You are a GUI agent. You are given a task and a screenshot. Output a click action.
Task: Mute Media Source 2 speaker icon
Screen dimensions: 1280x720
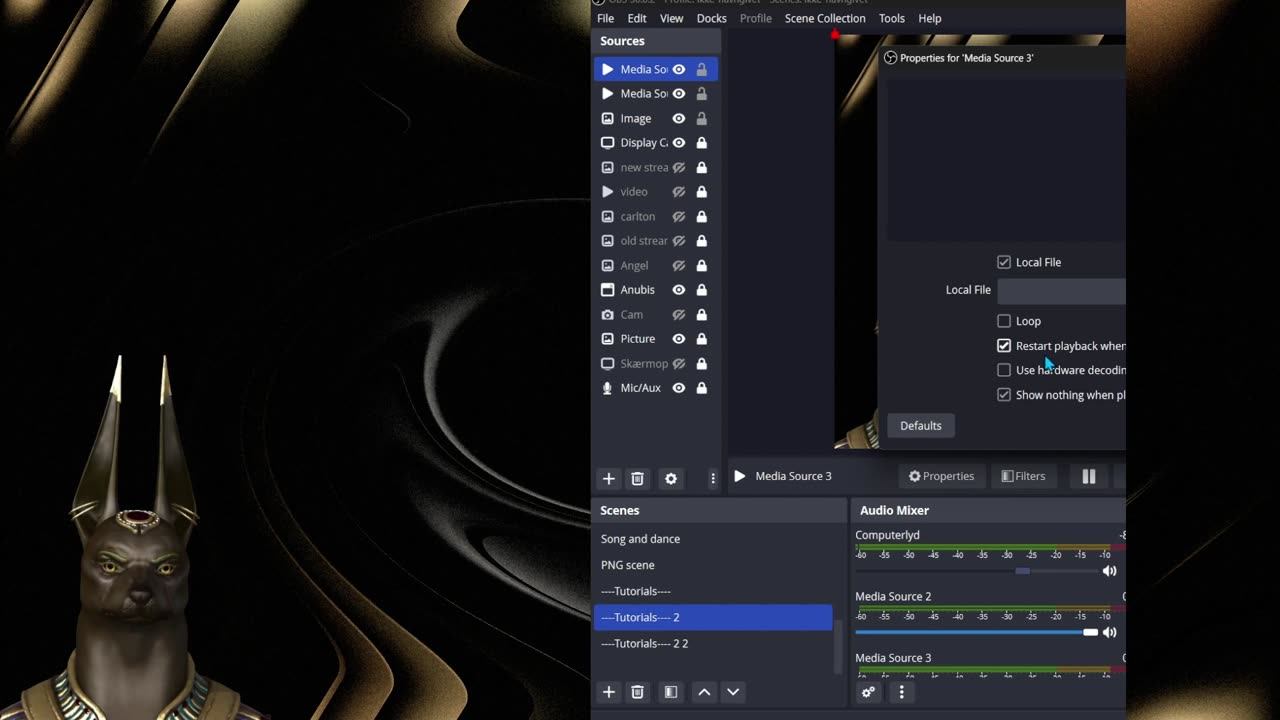point(1109,632)
